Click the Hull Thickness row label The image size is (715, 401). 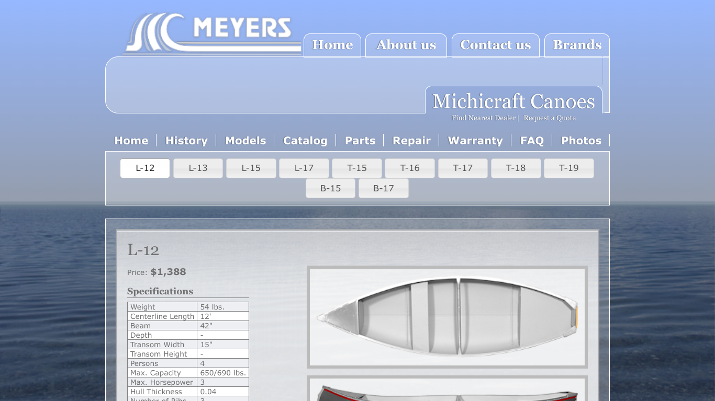(x=156, y=391)
